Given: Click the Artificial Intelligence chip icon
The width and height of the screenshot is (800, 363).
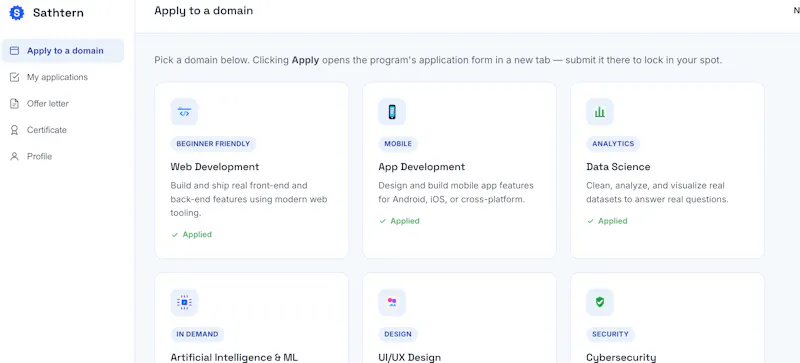Looking at the screenshot, I should click(x=184, y=302).
